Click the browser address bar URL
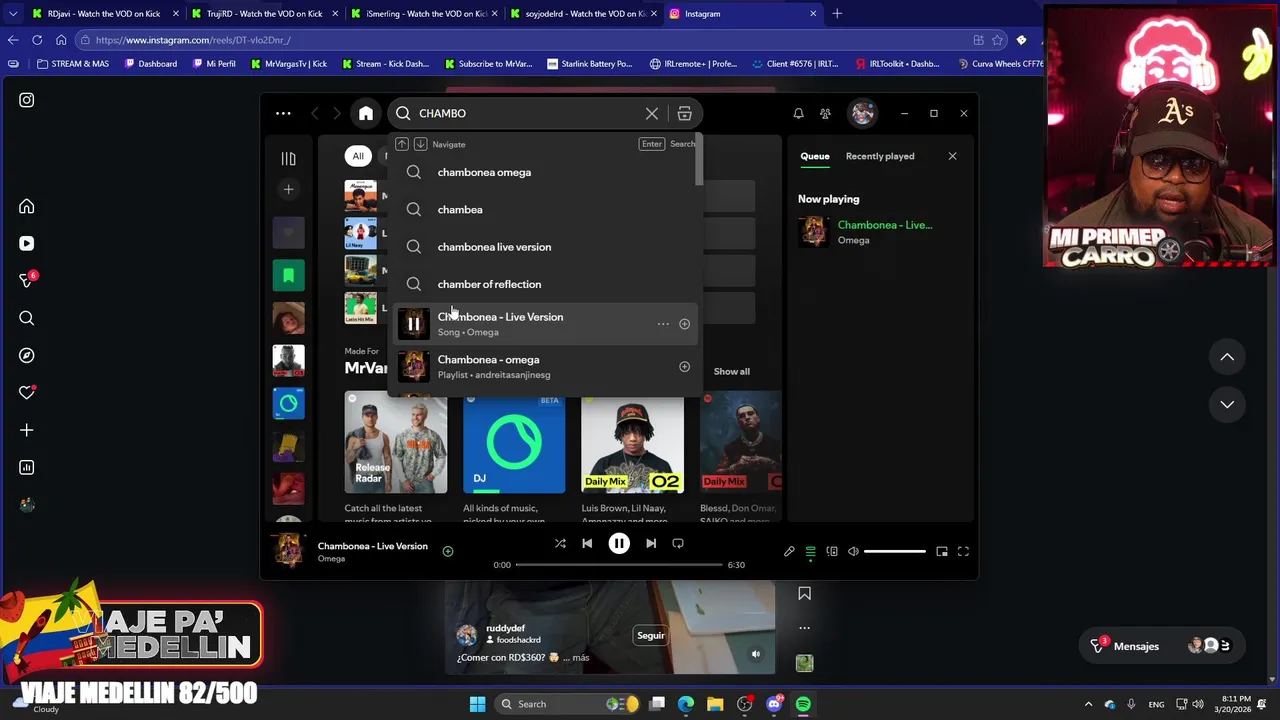The width and height of the screenshot is (1280, 720). tap(193, 40)
